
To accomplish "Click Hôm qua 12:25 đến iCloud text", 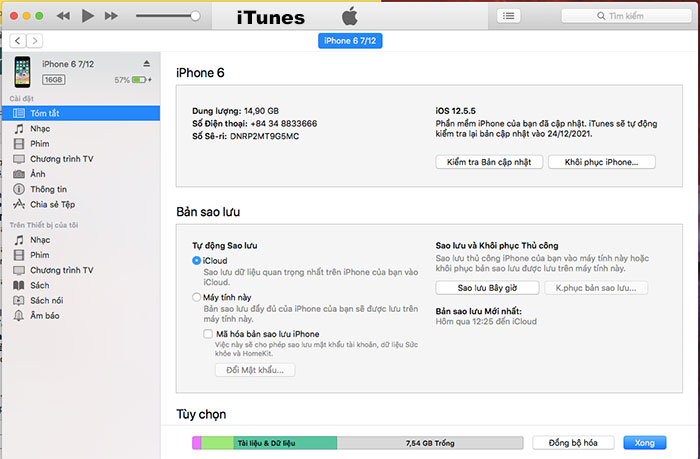I will [x=486, y=321].
